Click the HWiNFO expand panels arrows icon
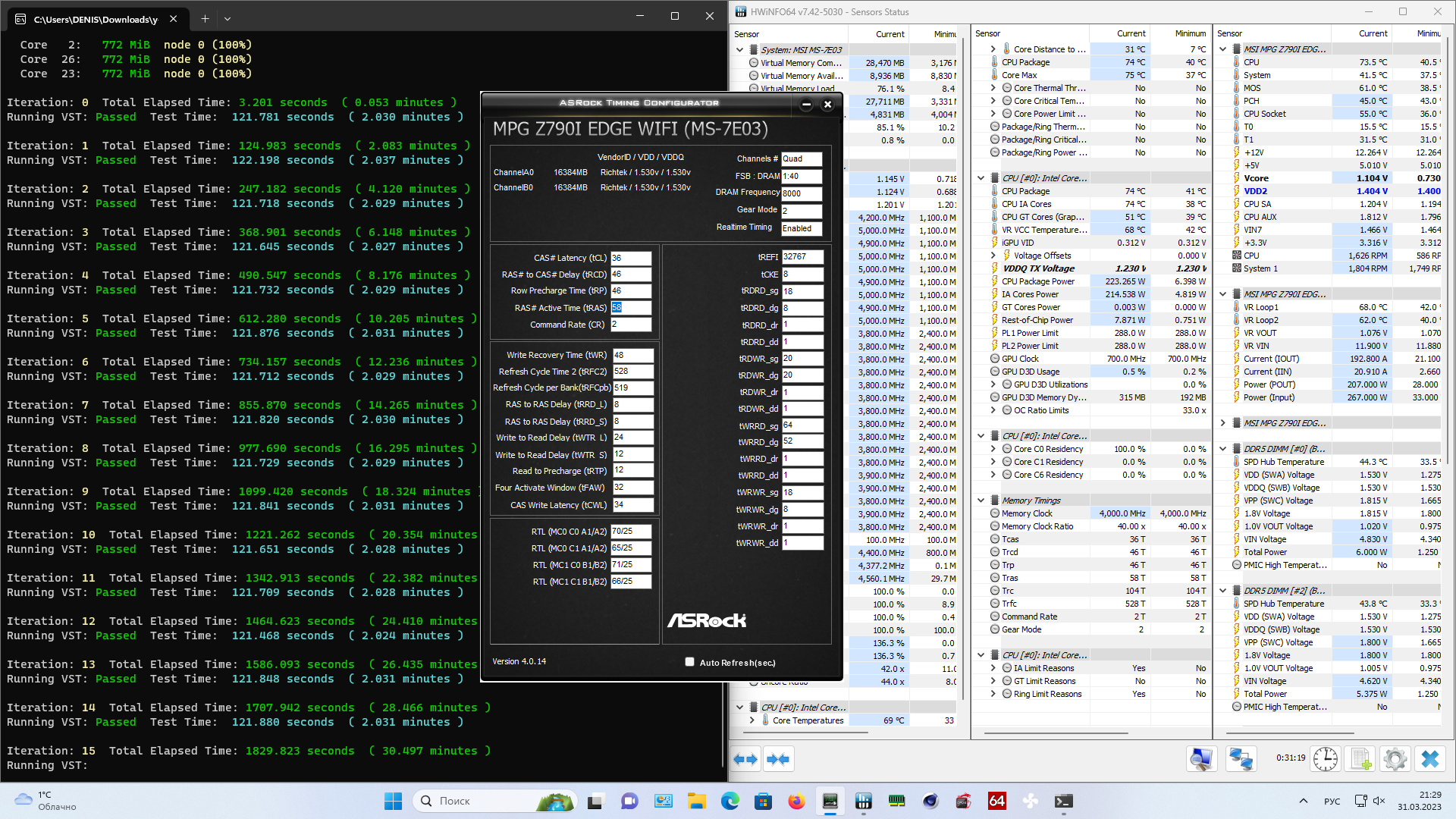The width and height of the screenshot is (1456, 819). point(745,759)
